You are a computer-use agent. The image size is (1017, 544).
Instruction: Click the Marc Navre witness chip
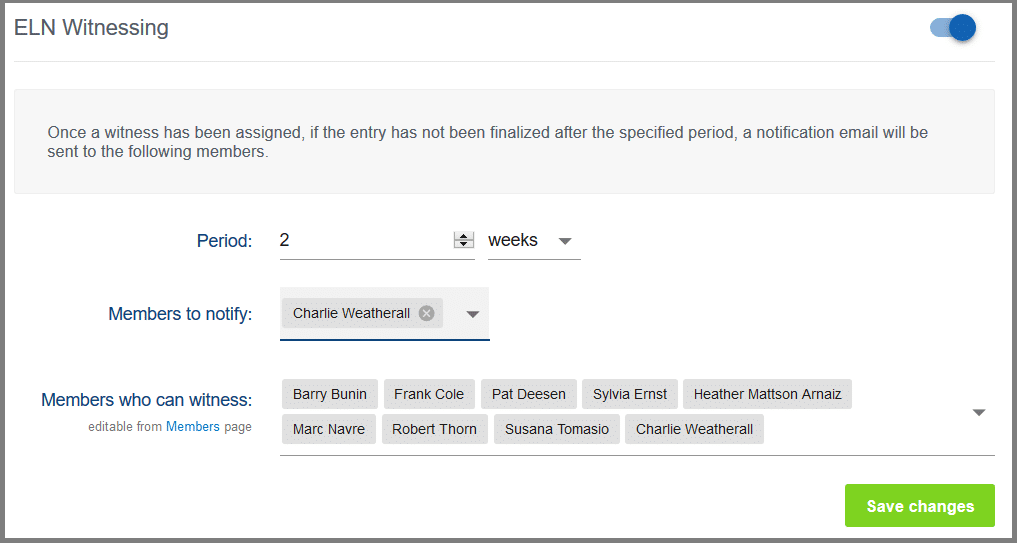328,429
